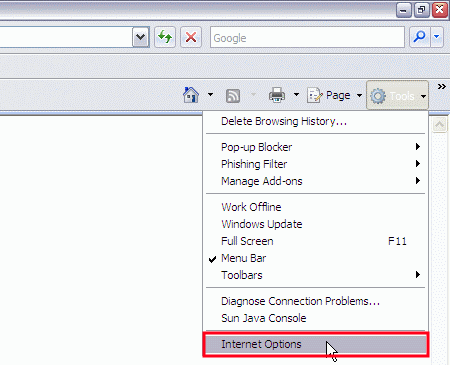450x365 pixels.
Task: Toggle the checked Menu Bar item
Action: click(x=315, y=258)
